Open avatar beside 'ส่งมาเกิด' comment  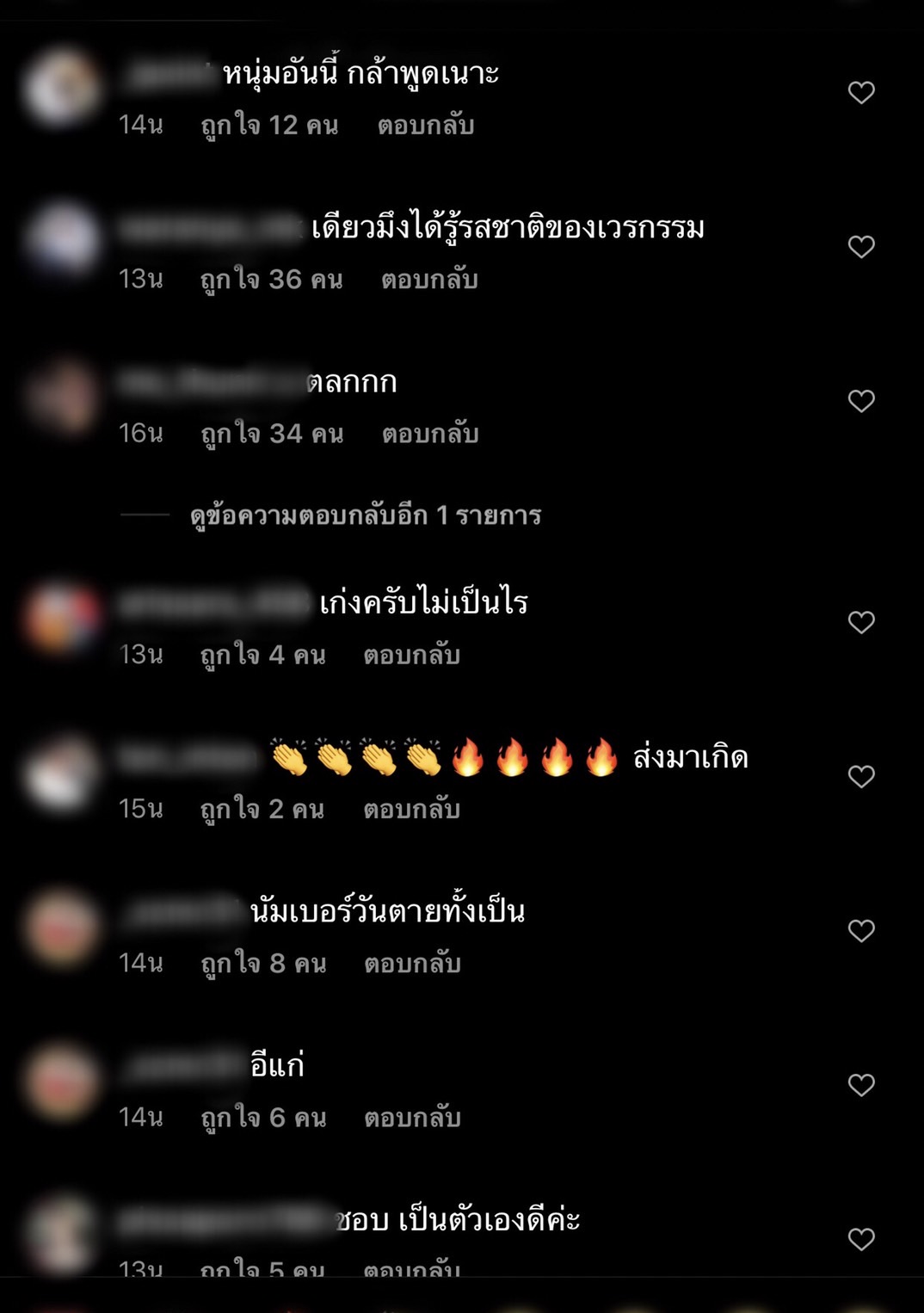click(61, 772)
